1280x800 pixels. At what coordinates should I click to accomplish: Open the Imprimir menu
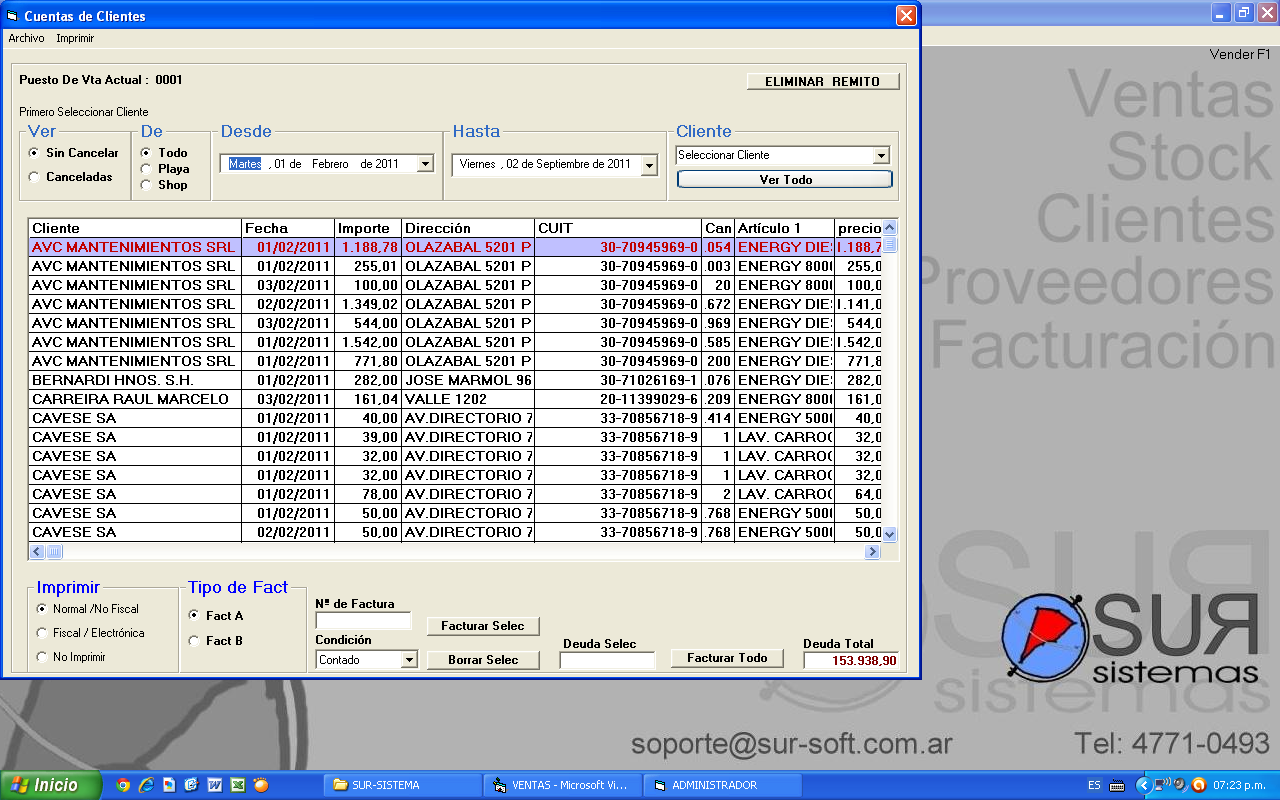point(75,38)
